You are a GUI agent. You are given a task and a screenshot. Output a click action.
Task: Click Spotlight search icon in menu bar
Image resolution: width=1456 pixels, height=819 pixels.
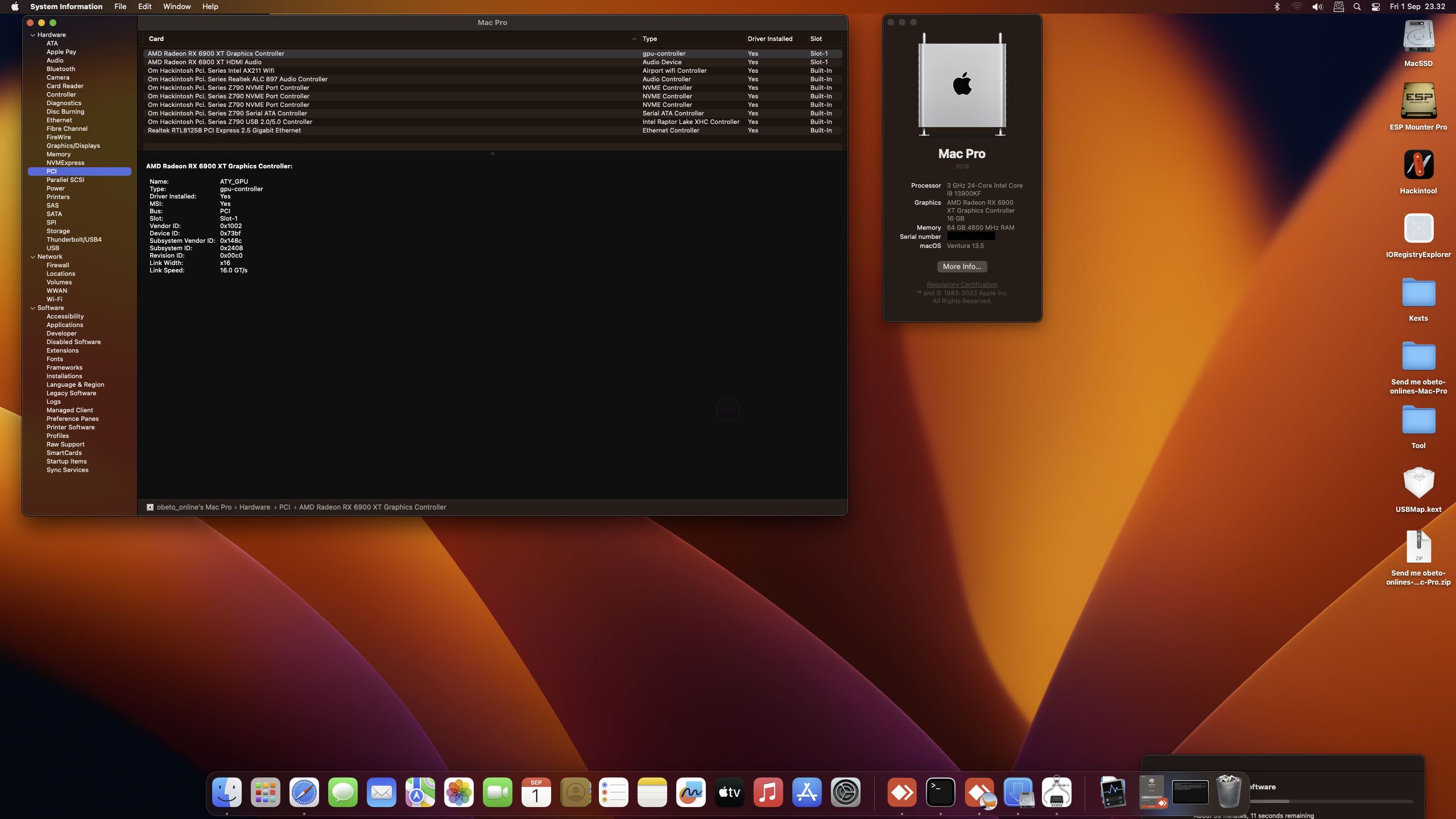[x=1357, y=7]
